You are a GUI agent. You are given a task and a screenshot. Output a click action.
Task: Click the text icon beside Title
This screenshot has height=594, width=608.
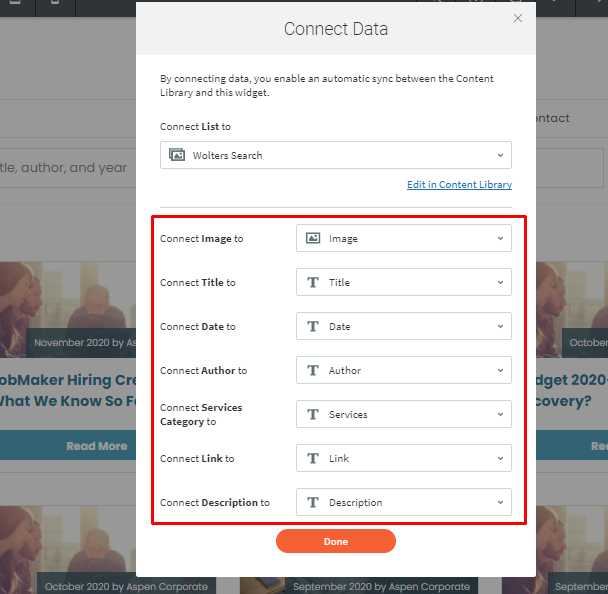313,282
